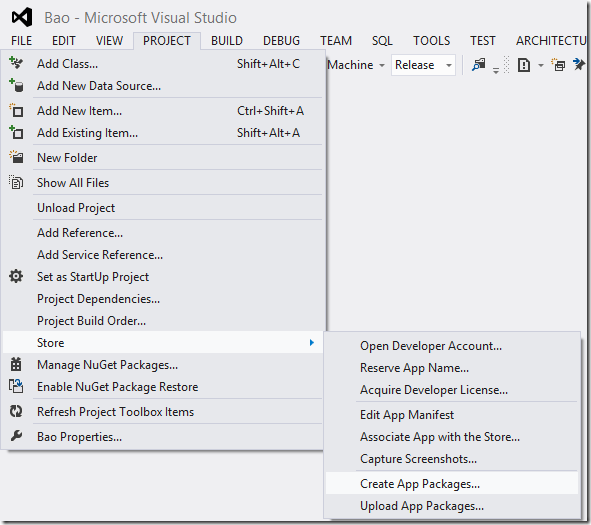Viewport: 591px width, 525px height.
Task: Click the New Folder icon
Action: tap(16, 157)
